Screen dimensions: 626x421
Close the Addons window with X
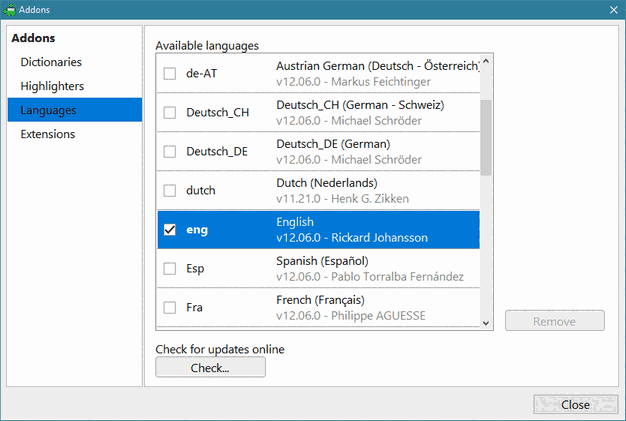[x=613, y=9]
